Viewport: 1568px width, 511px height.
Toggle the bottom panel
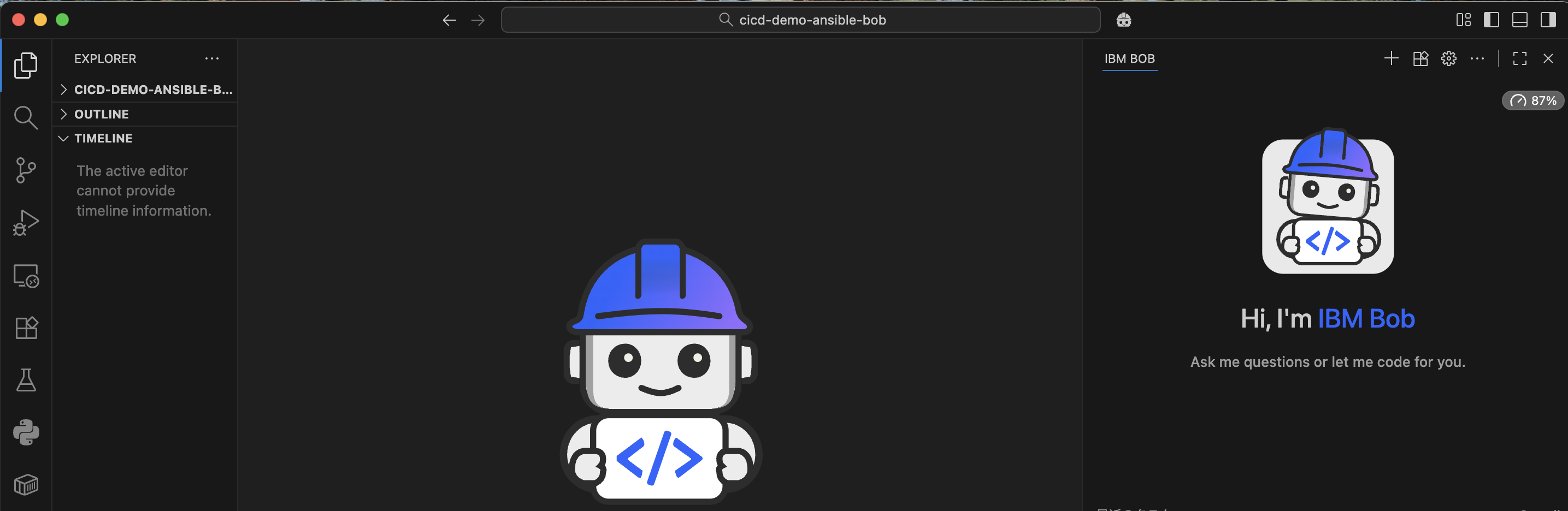coord(1520,20)
